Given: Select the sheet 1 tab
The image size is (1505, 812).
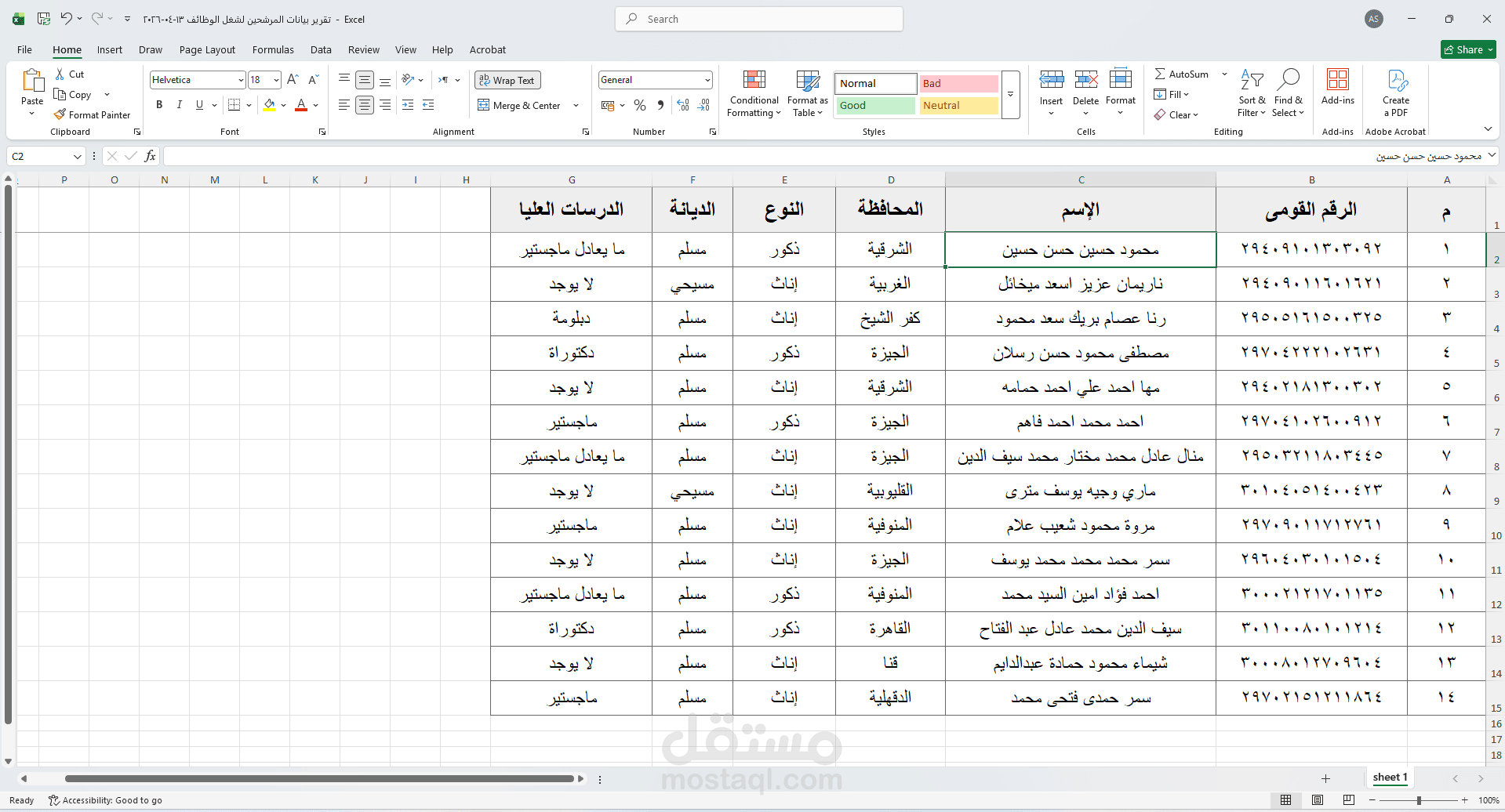Looking at the screenshot, I should 1390,778.
